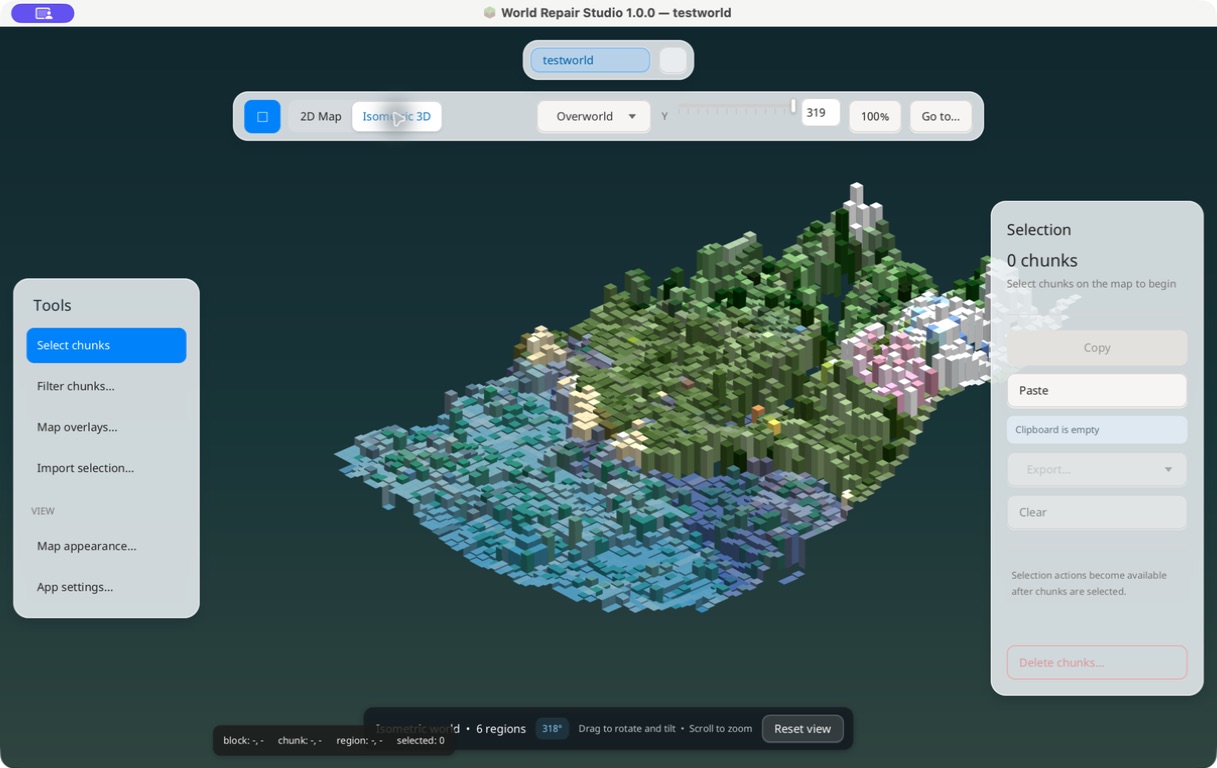
Task: Select the testworld world tab
Action: (x=590, y=60)
